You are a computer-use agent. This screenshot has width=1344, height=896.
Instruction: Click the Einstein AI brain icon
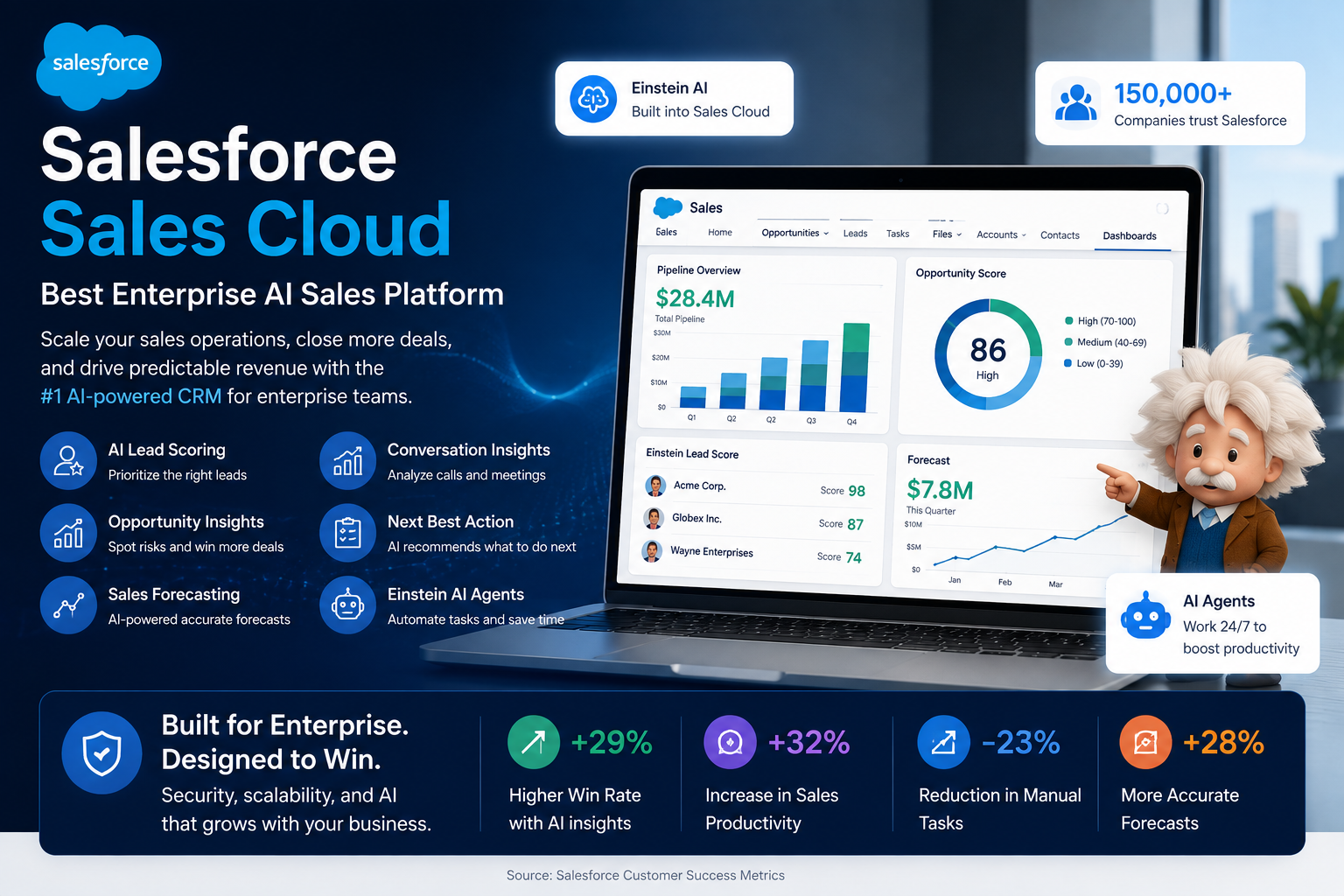click(x=593, y=99)
